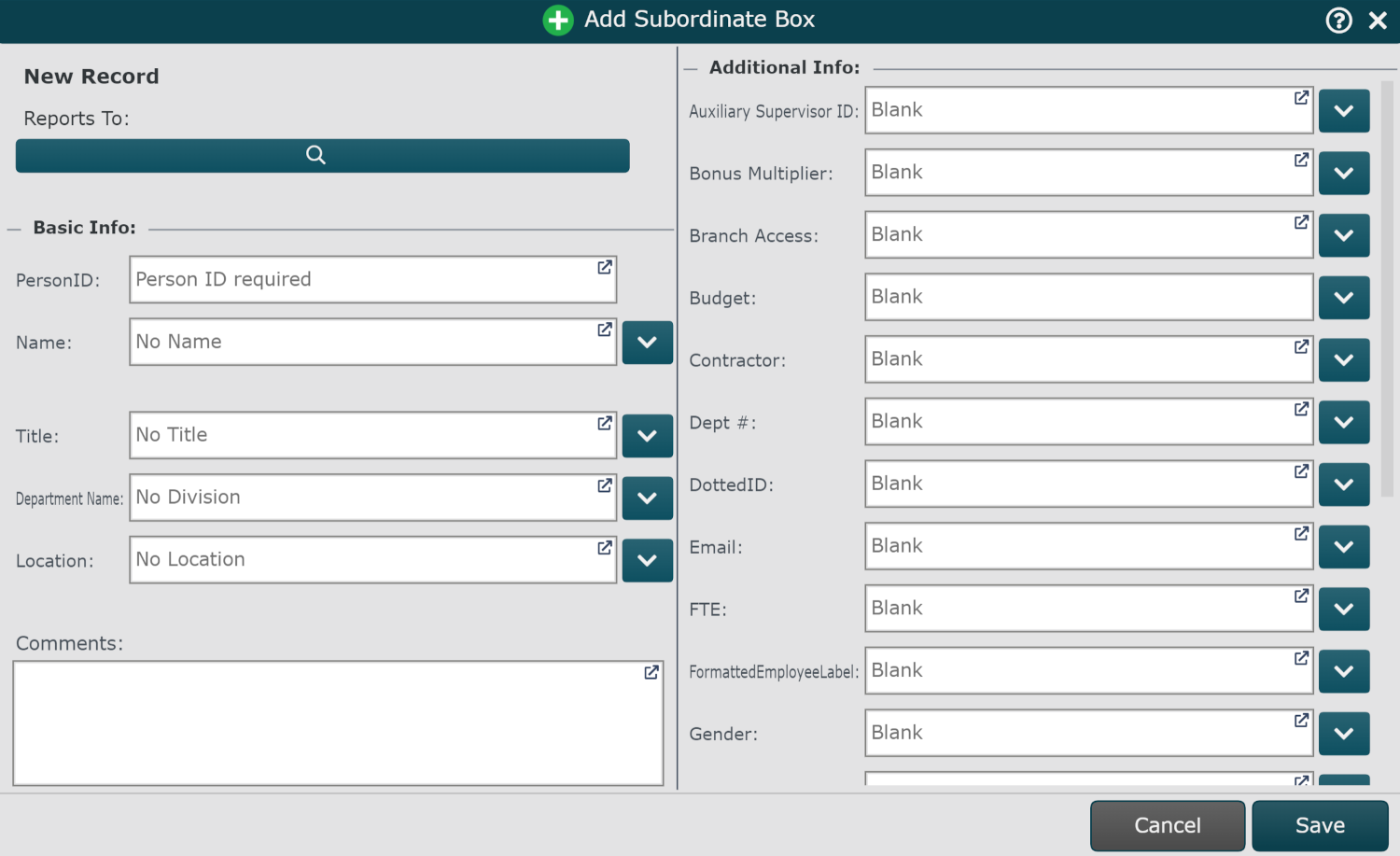
Task: Expand FormattedEmployeeLabel dropdown arrow
Action: point(1344,671)
